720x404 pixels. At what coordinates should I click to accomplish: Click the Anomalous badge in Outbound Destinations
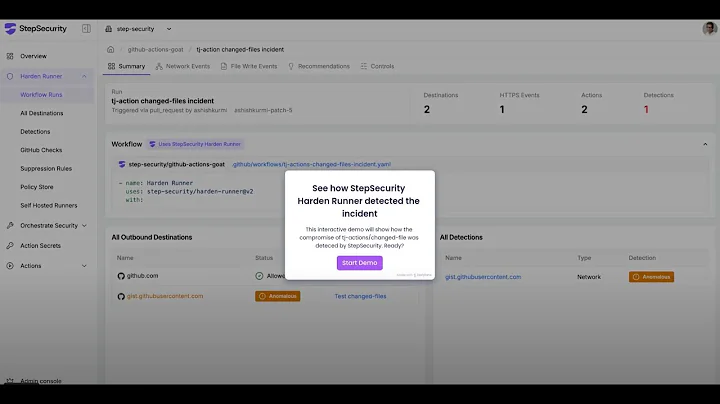(278, 296)
